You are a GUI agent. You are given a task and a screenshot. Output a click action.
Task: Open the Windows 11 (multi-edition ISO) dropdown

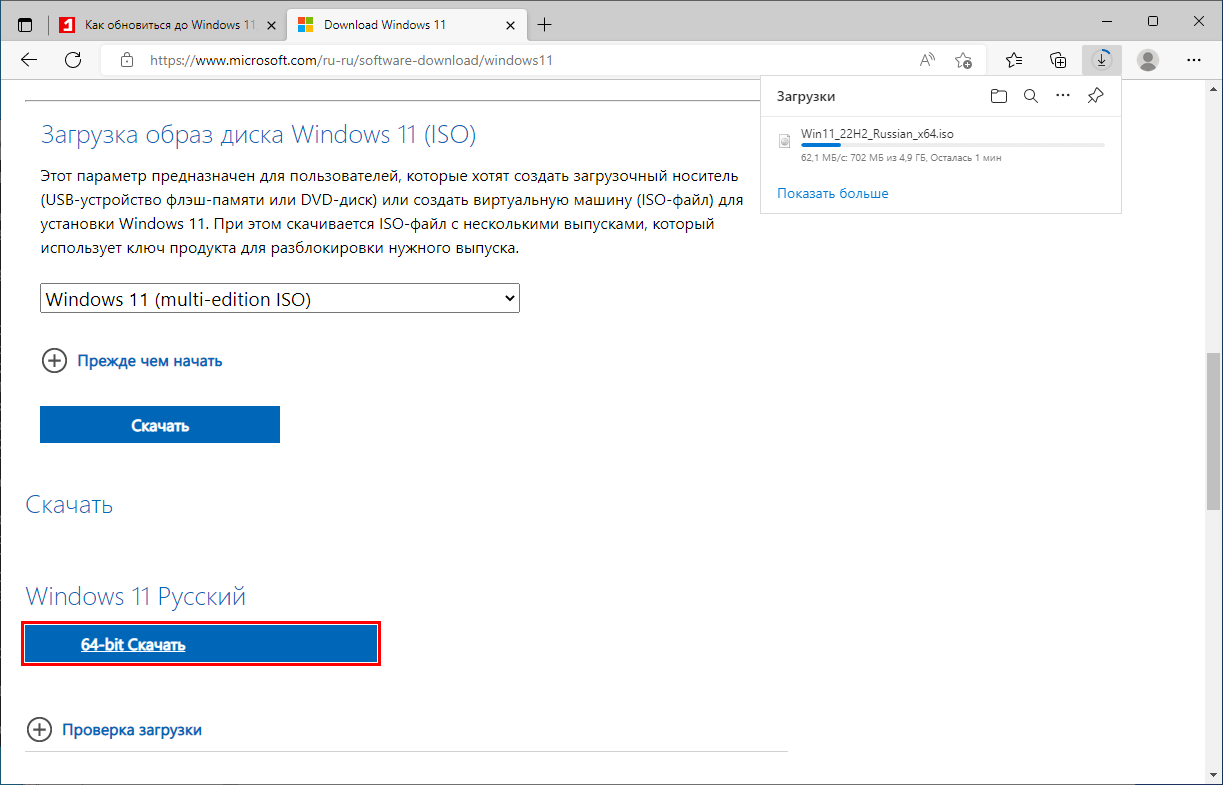click(280, 298)
